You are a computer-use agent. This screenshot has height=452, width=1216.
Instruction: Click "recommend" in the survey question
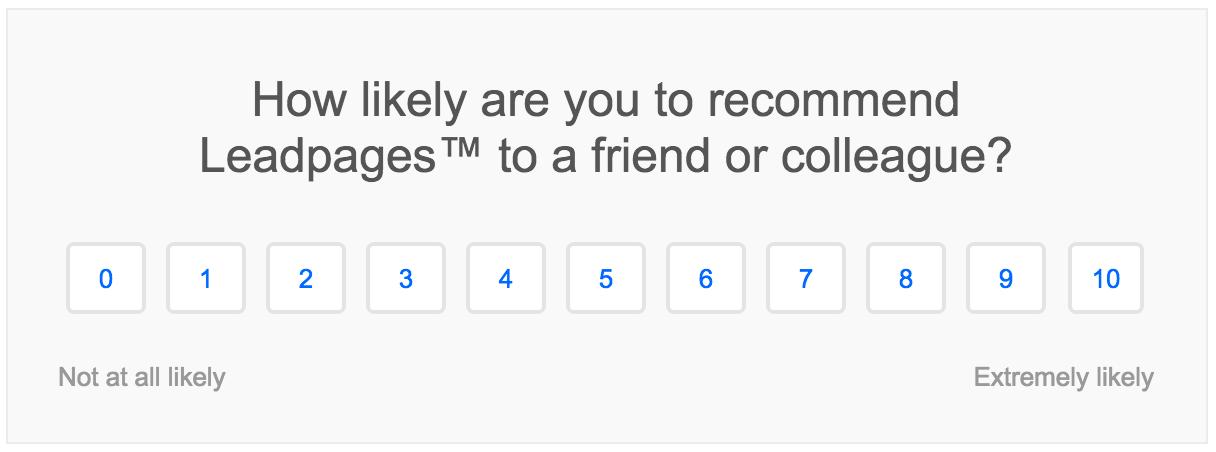(x=833, y=100)
